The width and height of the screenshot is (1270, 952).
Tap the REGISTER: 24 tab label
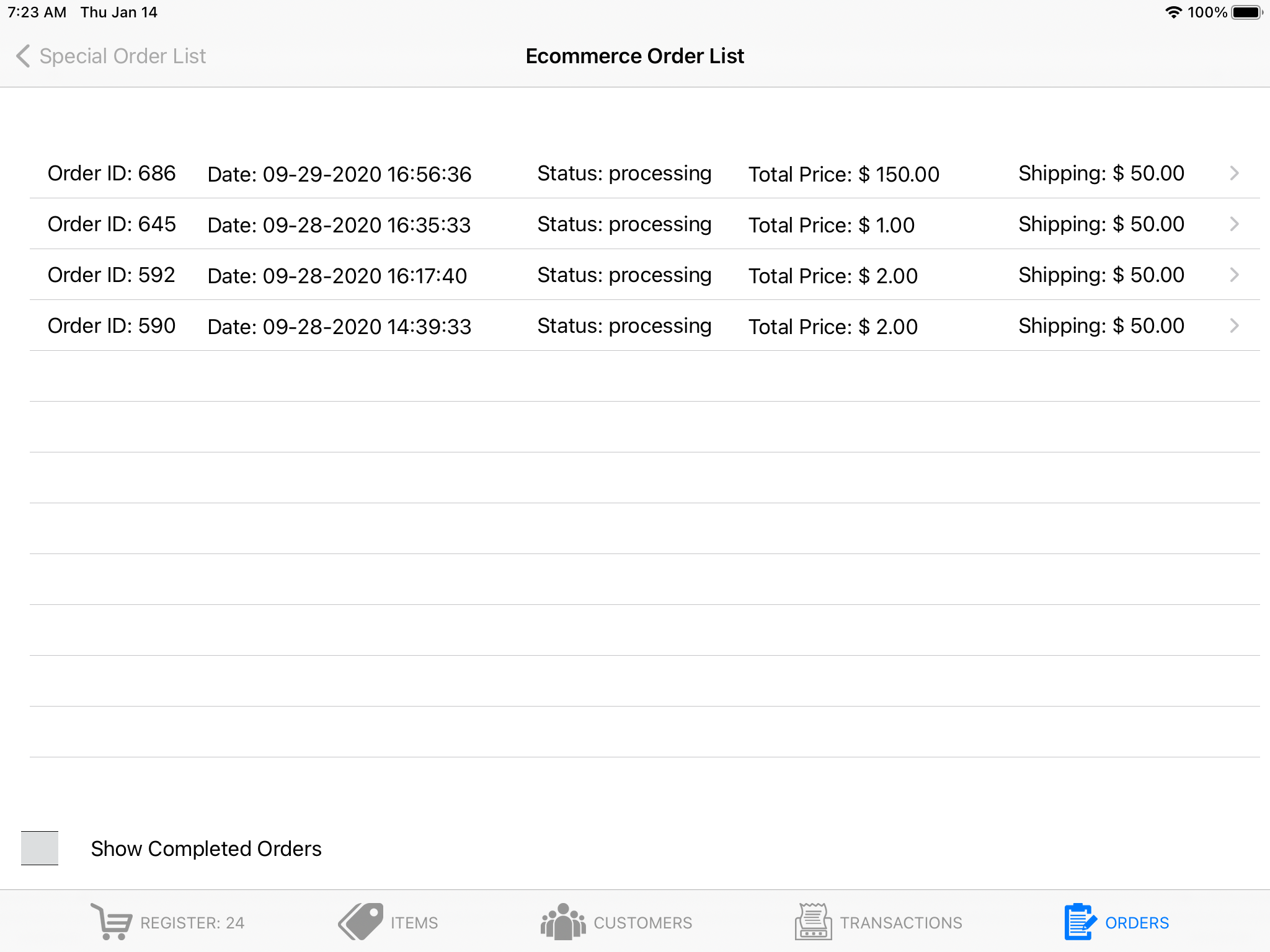pos(192,923)
